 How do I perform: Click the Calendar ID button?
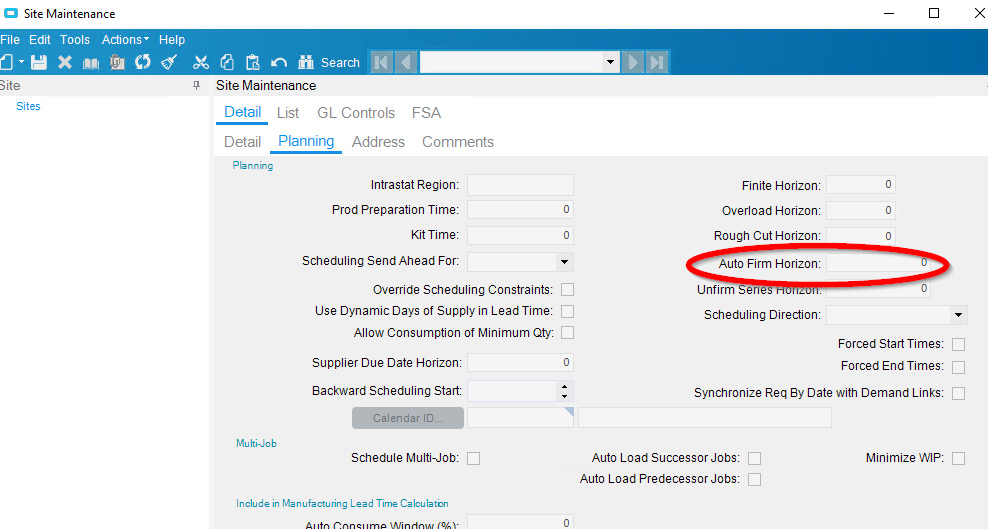pos(408,418)
